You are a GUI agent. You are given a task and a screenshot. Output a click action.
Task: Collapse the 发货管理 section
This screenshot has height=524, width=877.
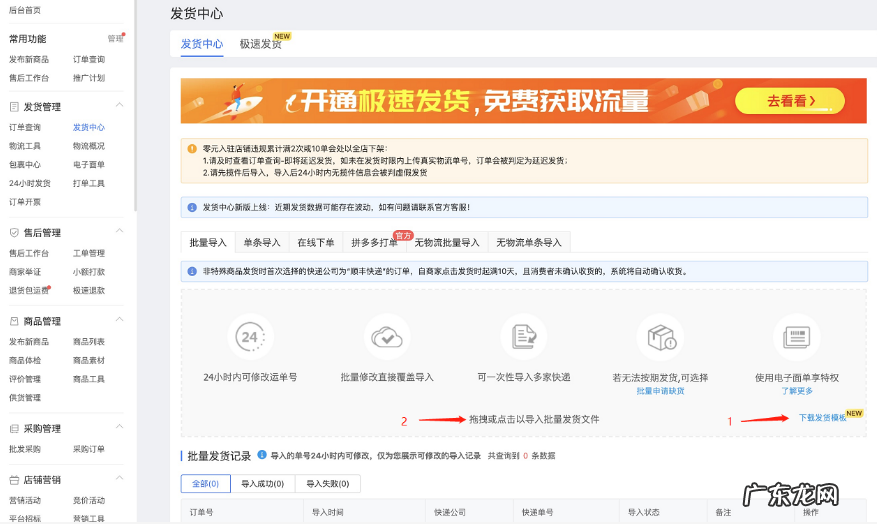(119, 105)
